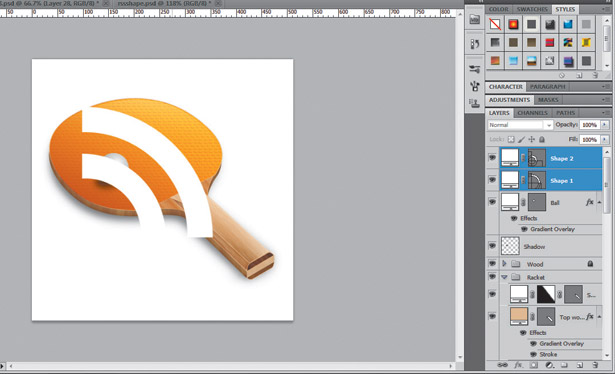Collapse the Racket layer group
This screenshot has height=374, width=615.
pyautogui.click(x=504, y=277)
